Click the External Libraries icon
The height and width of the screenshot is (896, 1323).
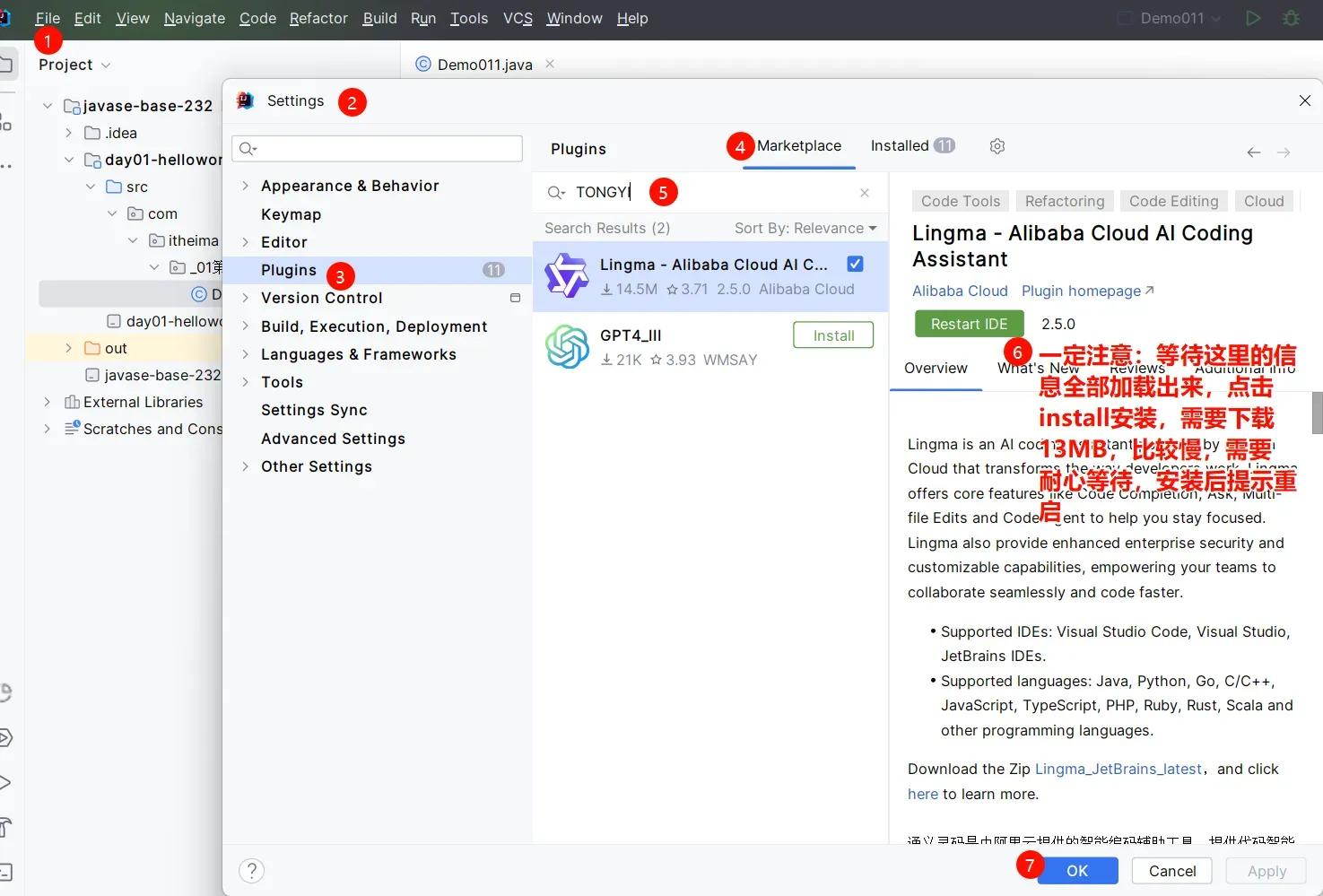point(72,402)
